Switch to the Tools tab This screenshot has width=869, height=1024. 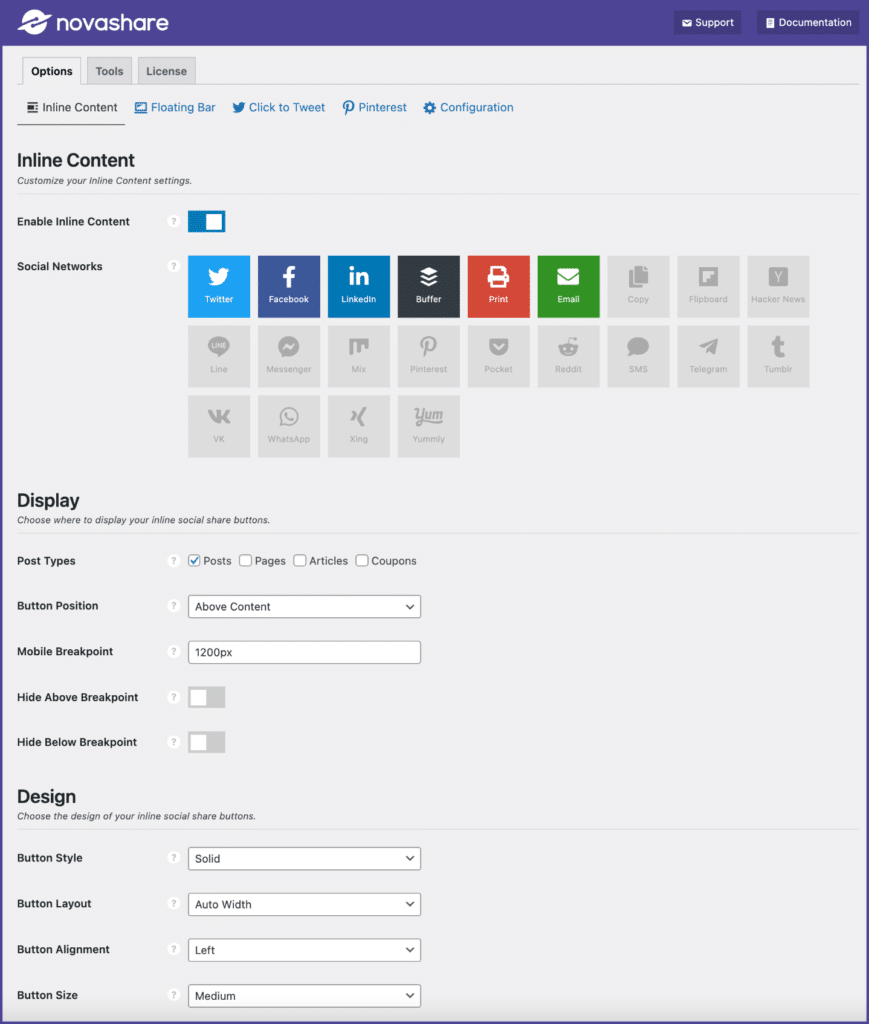[x=109, y=71]
